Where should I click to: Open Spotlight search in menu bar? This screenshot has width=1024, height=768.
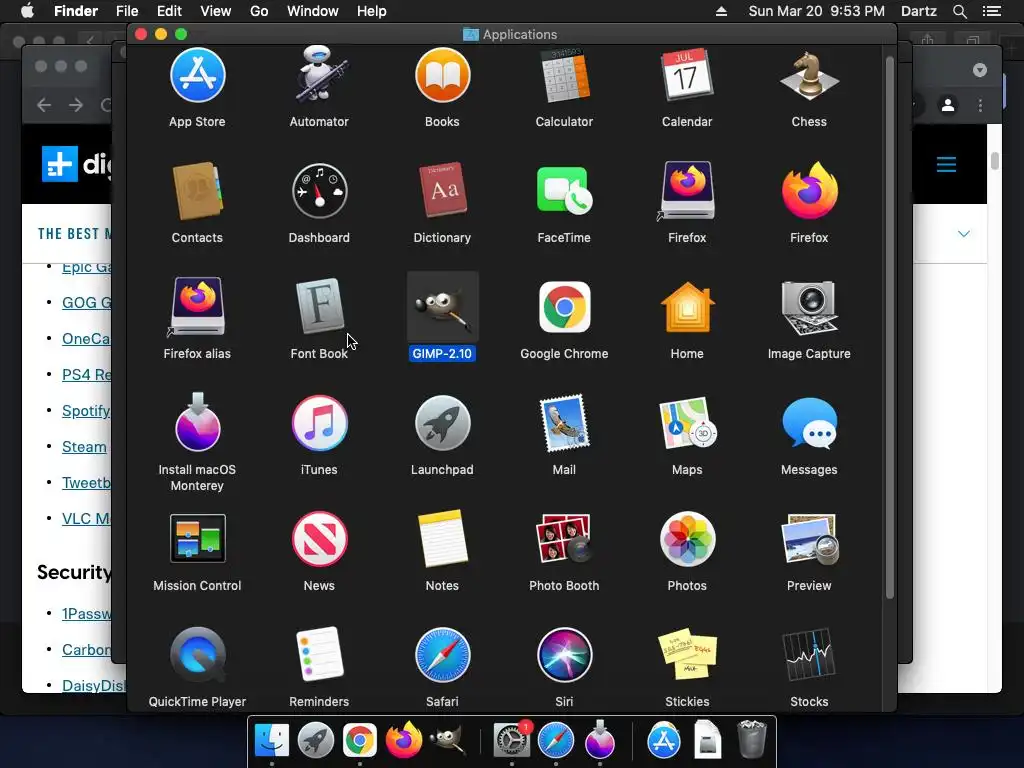point(959,11)
